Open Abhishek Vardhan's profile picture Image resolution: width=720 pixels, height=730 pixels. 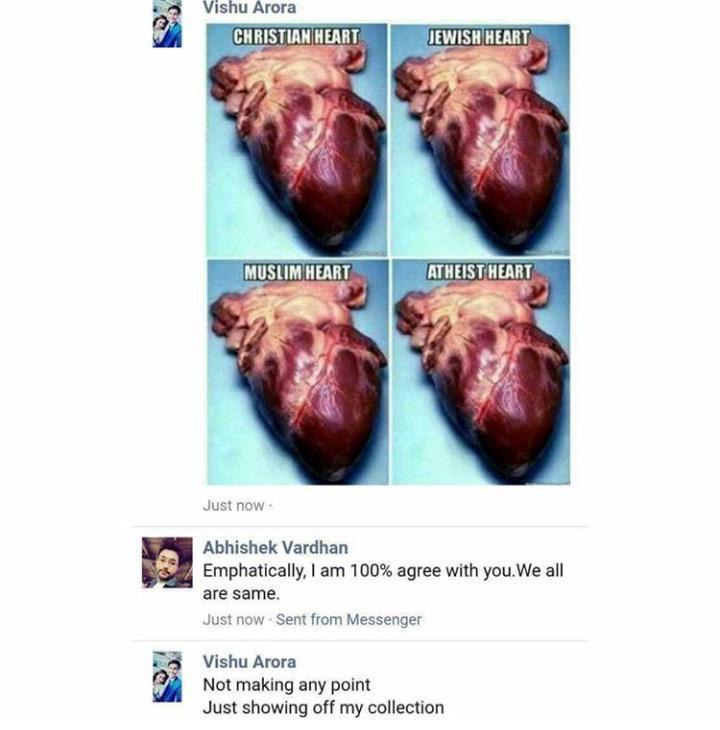click(x=167, y=562)
